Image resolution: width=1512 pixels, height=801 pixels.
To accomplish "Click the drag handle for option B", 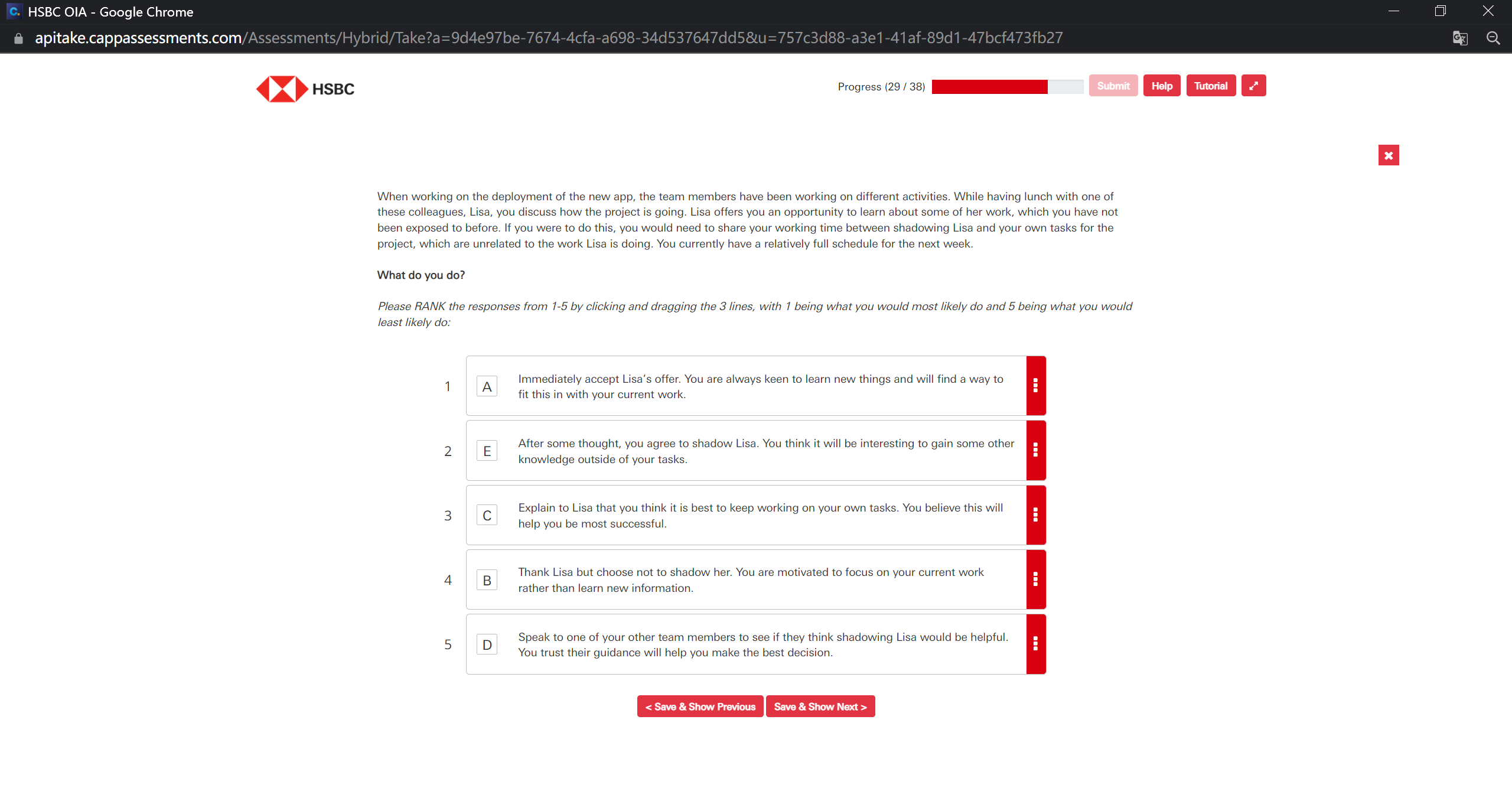I will pos(1036,580).
